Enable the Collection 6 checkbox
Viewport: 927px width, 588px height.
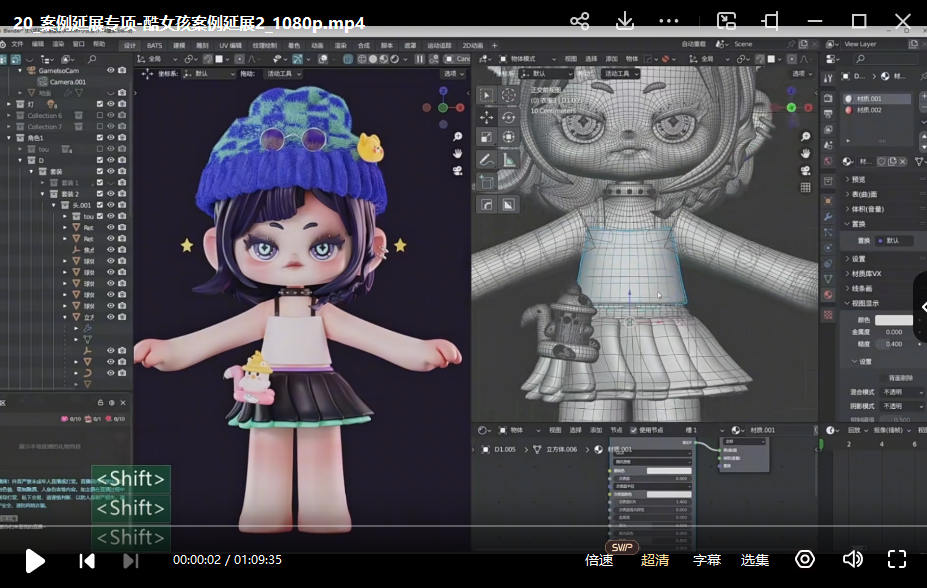tap(100, 116)
